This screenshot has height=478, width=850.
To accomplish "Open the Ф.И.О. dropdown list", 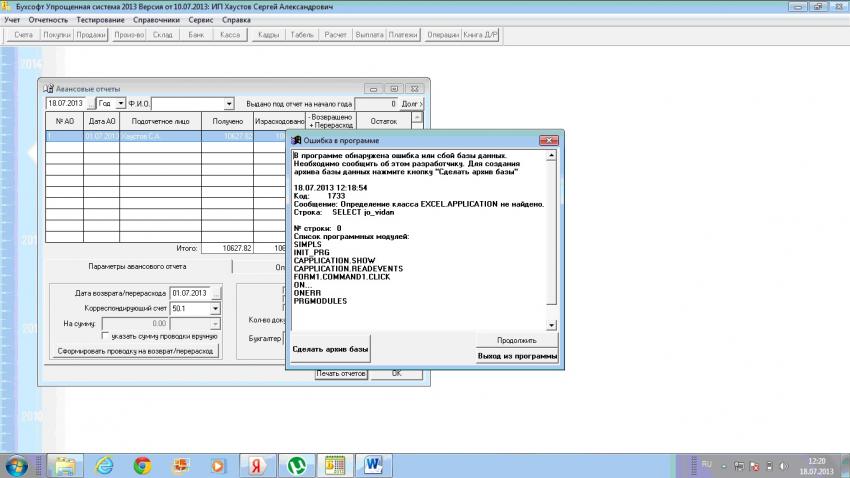I will (229, 103).
